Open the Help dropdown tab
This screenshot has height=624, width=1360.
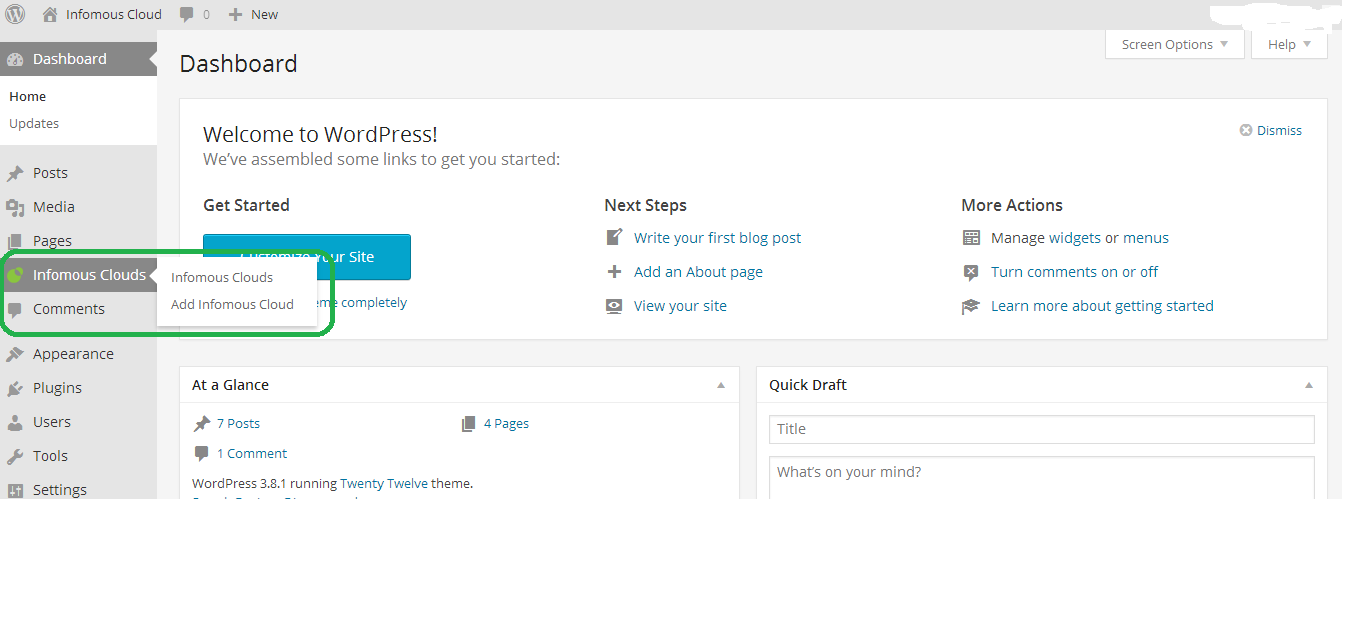1288,45
